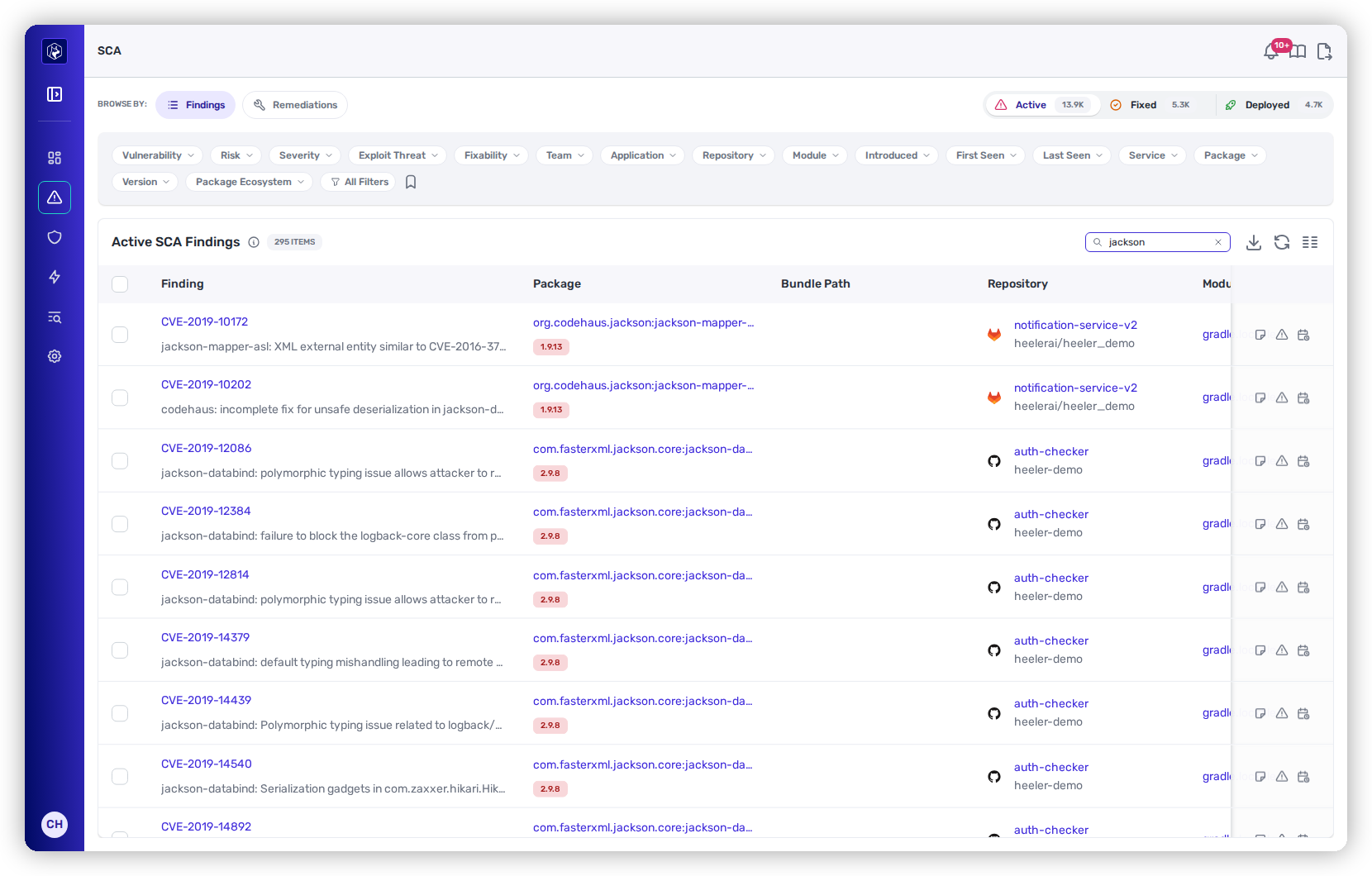The height and width of the screenshot is (876, 1372).
Task: Switch to the Fixed status tab
Action: click(x=1153, y=105)
